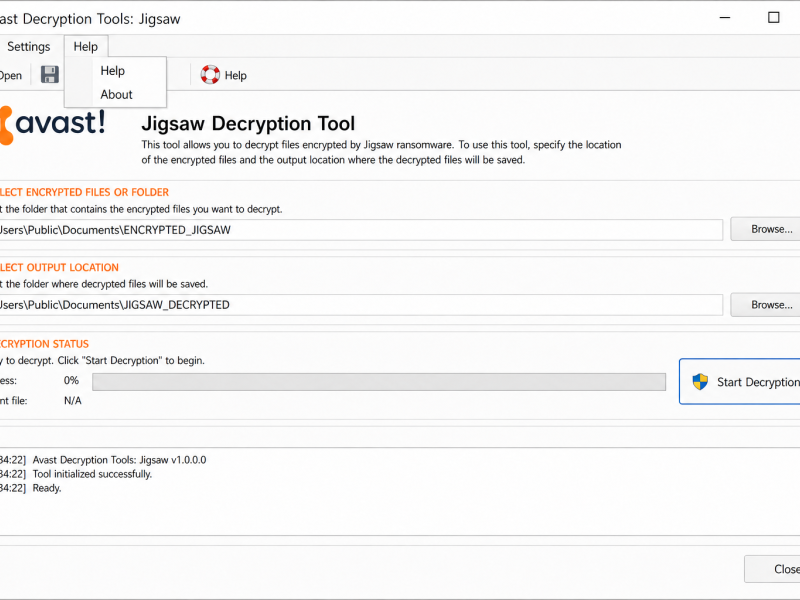The width and height of the screenshot is (800, 600).
Task: Click the shield icon on Start Decryption
Action: click(700, 382)
